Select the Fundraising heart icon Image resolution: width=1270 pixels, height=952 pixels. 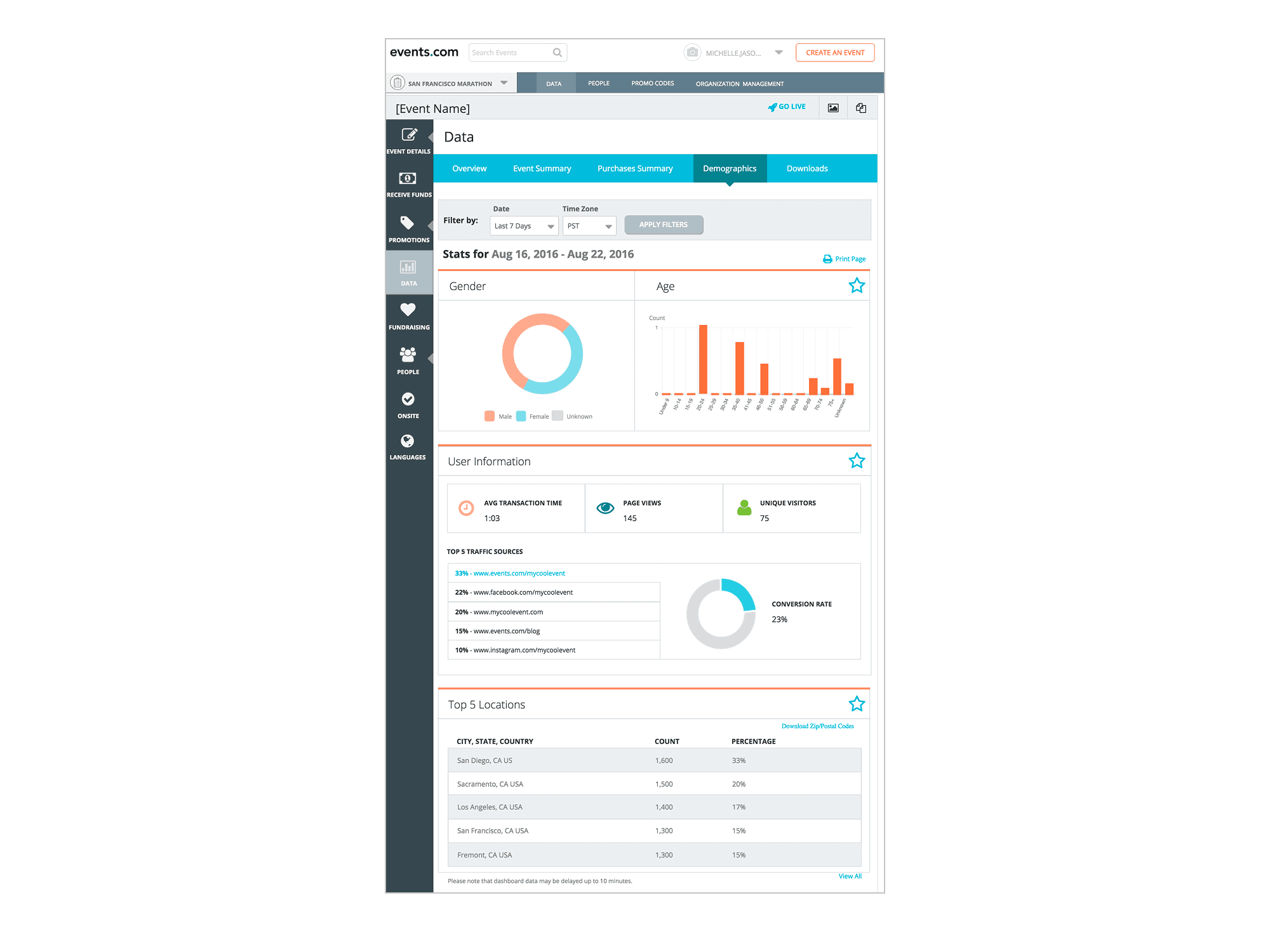coord(408,310)
